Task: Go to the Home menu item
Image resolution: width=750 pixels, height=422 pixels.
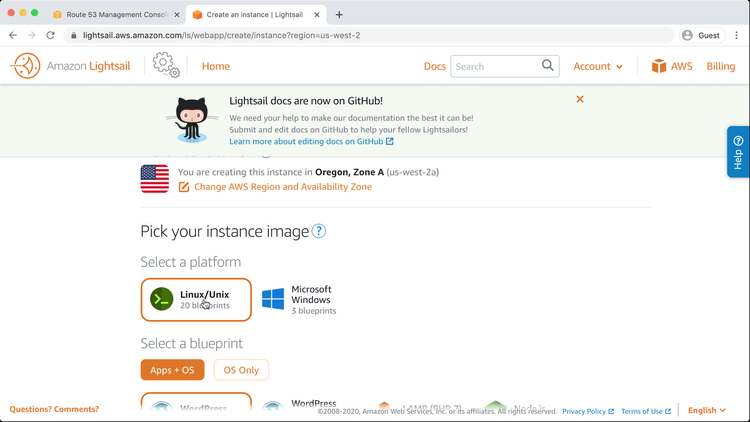Action: (x=215, y=66)
